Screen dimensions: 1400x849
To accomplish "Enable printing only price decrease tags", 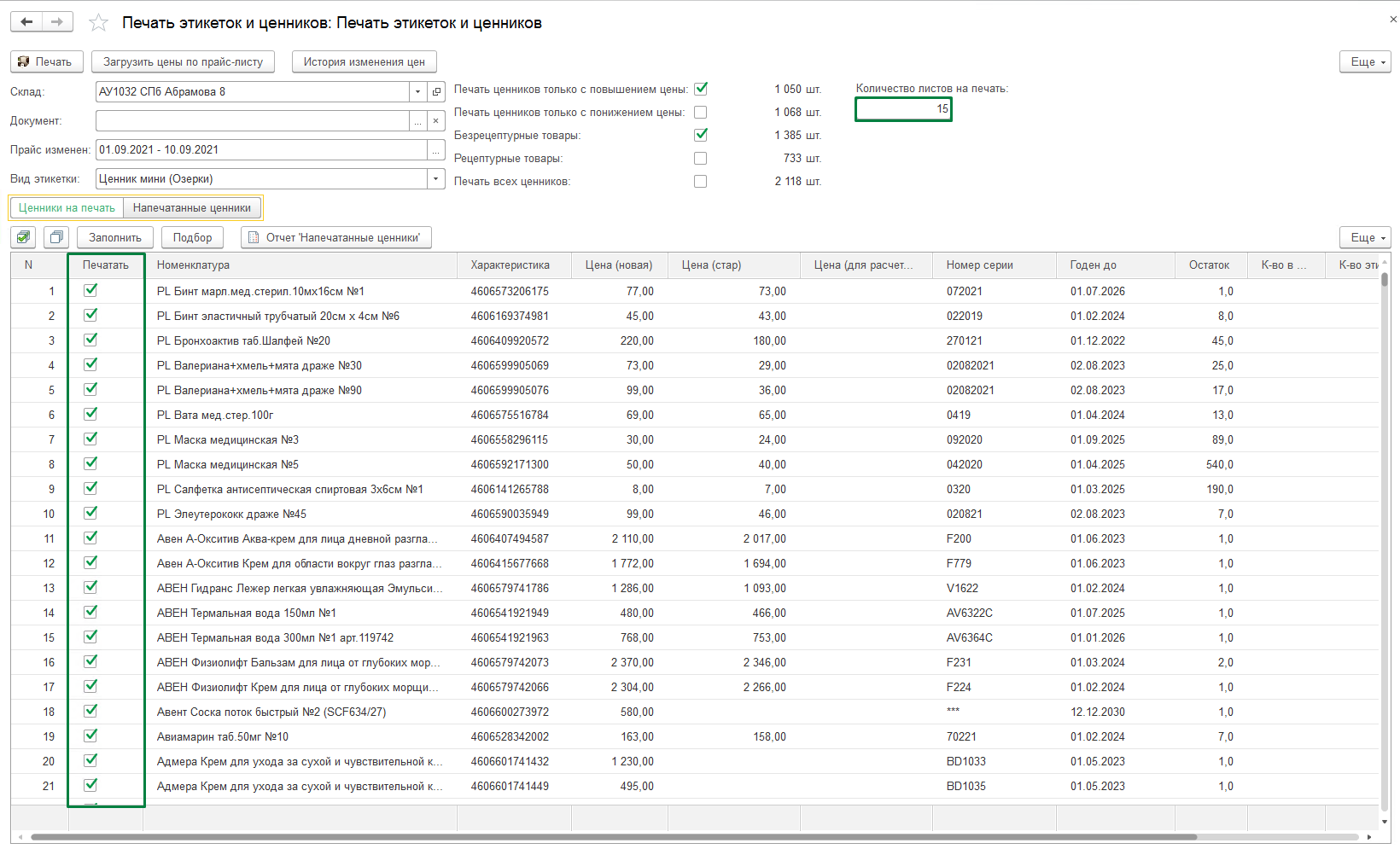I will [x=700, y=112].
